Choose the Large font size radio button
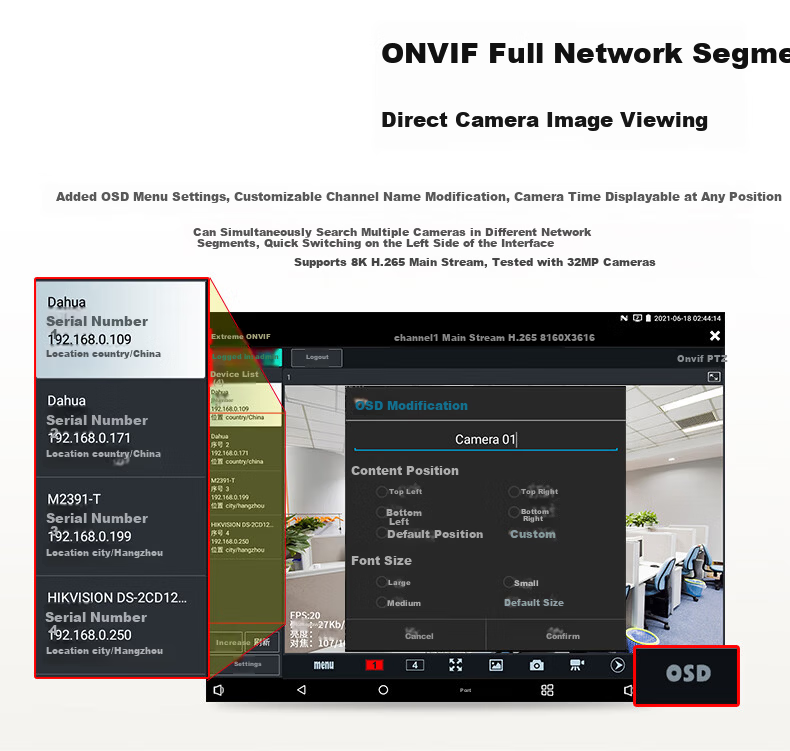Viewport: 790px width, 751px height. [381, 582]
